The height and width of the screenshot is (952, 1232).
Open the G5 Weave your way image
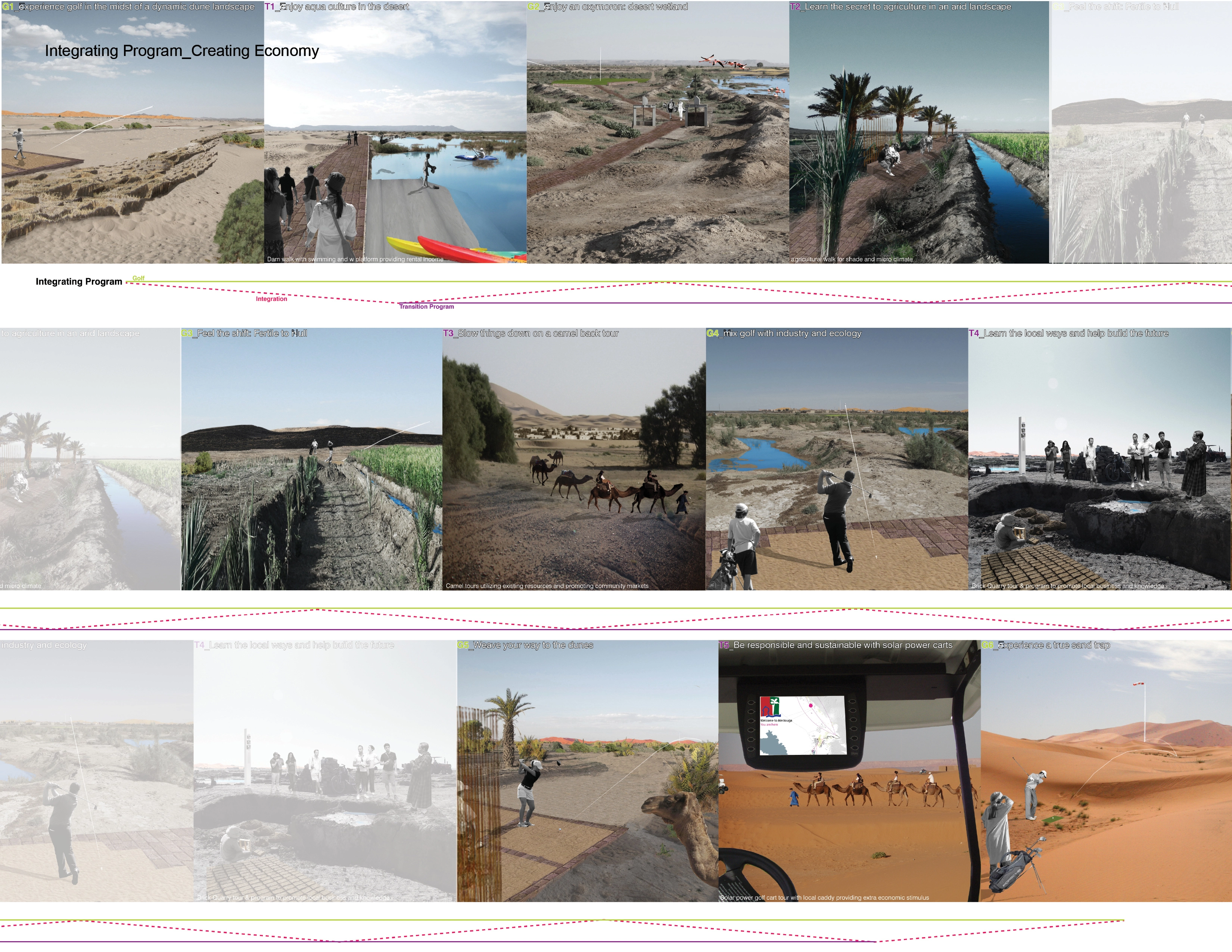(x=587, y=771)
